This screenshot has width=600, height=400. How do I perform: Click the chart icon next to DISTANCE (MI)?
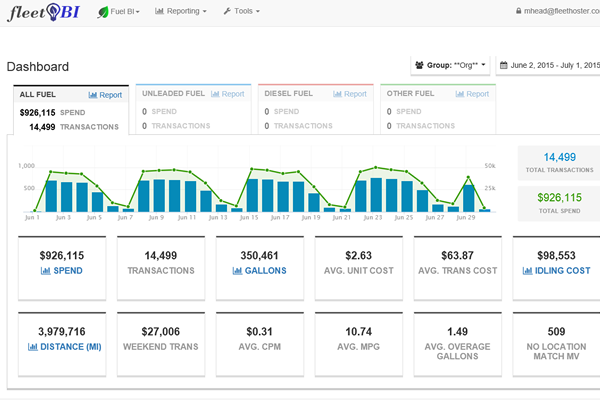click(x=33, y=347)
